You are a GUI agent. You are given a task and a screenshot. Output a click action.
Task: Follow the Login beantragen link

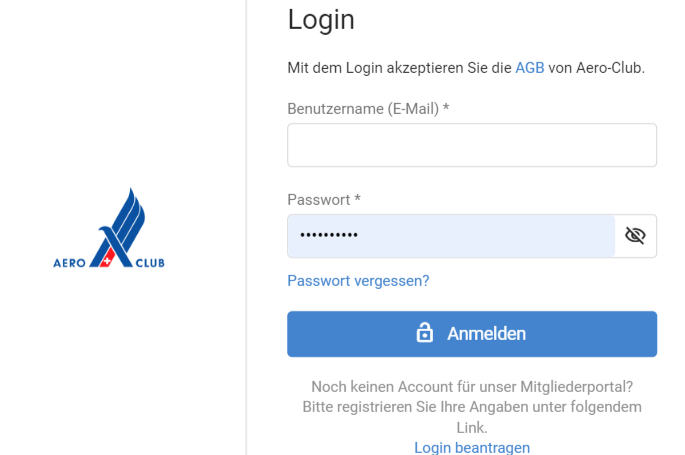tap(472, 448)
